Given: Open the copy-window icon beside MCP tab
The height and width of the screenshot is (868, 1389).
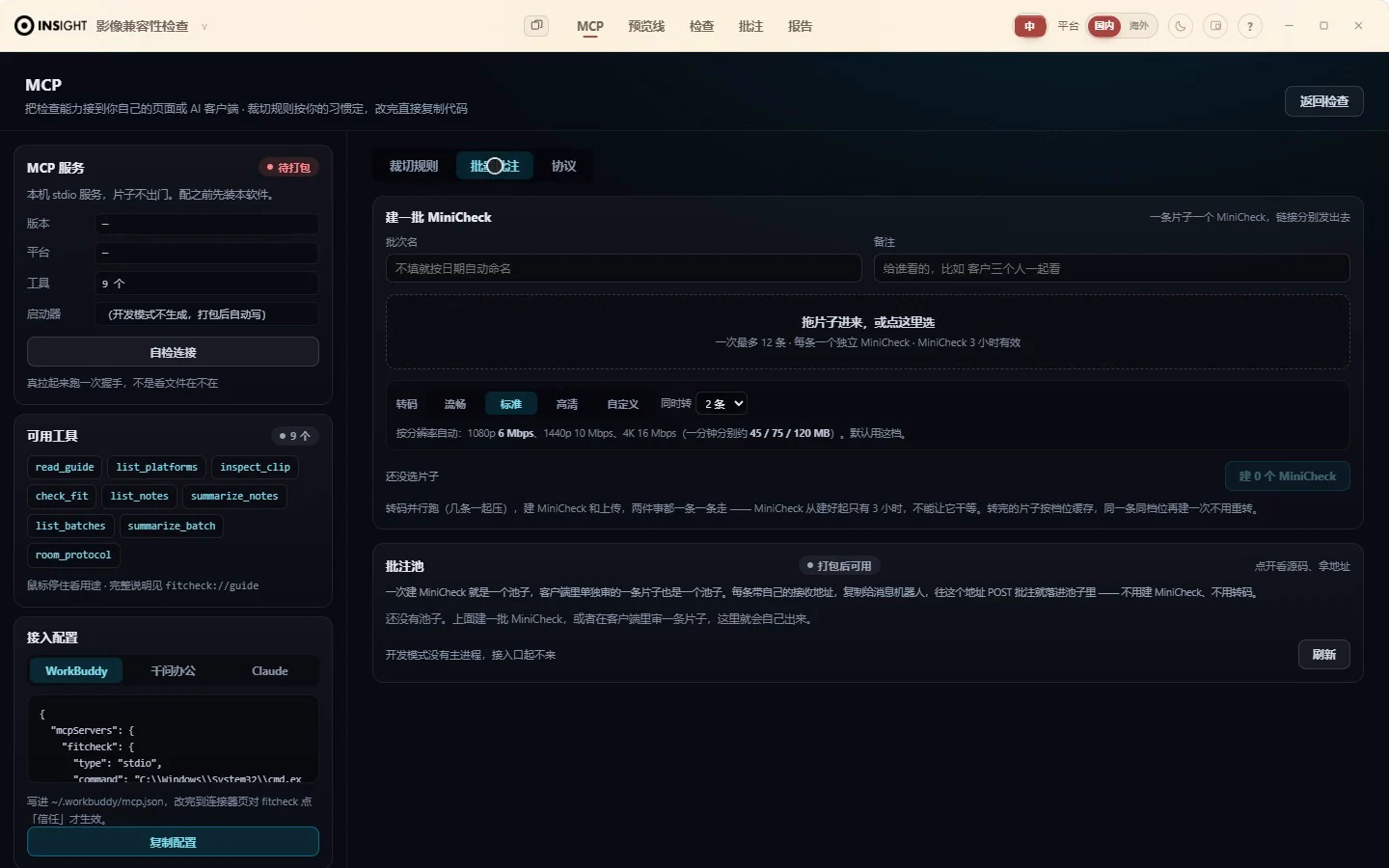Looking at the screenshot, I should point(536,26).
